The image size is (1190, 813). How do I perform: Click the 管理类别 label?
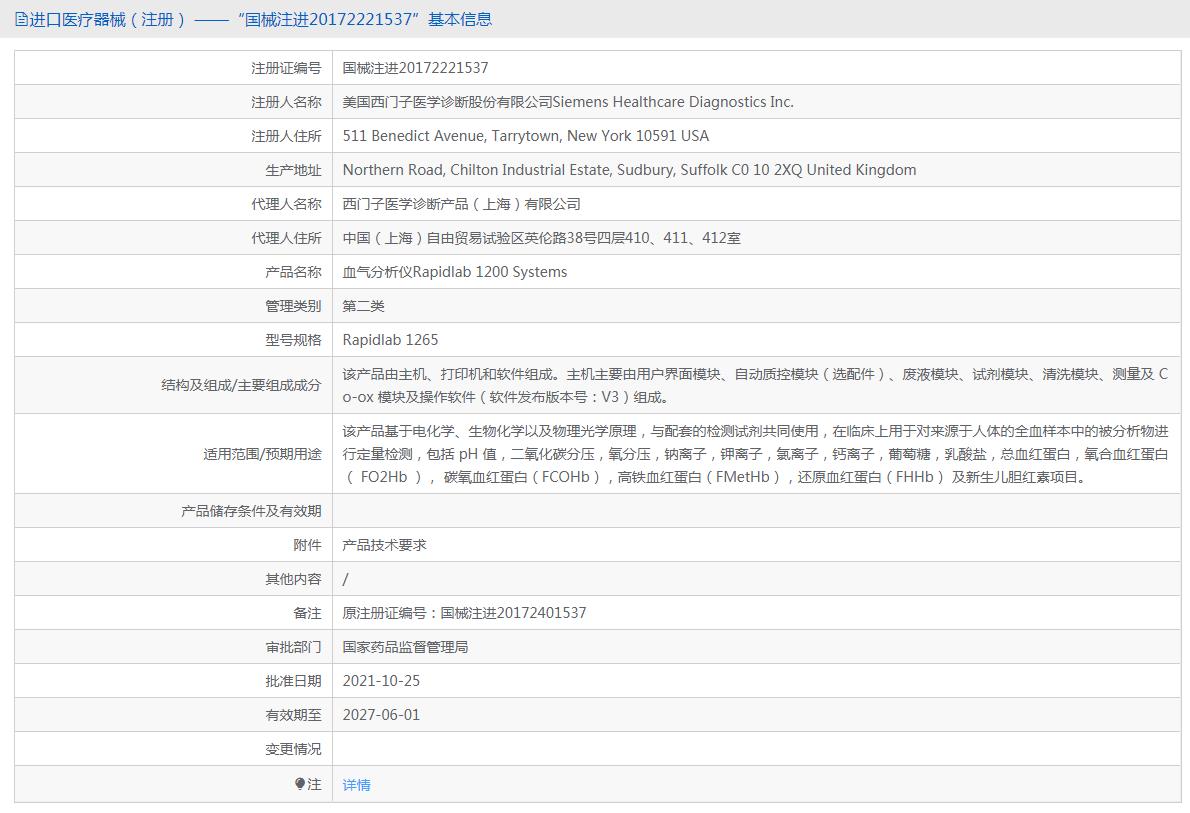[293, 306]
